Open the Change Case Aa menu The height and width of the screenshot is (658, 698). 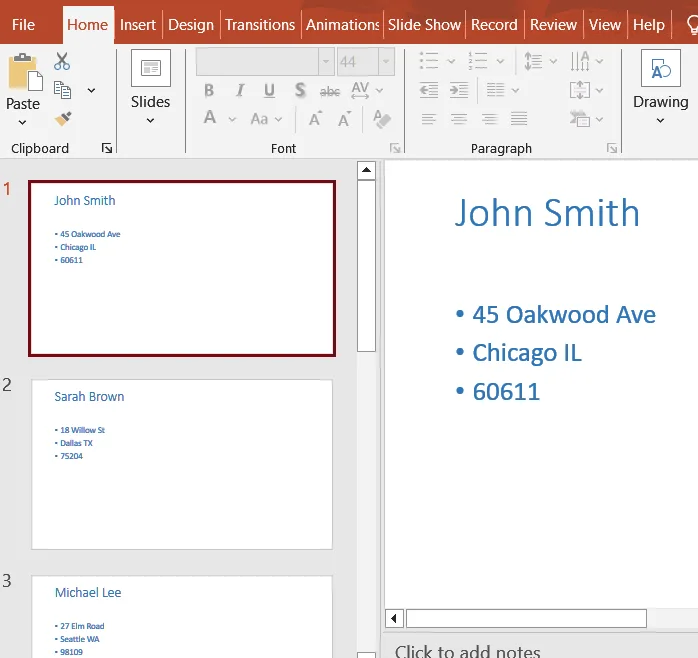[x=266, y=119]
